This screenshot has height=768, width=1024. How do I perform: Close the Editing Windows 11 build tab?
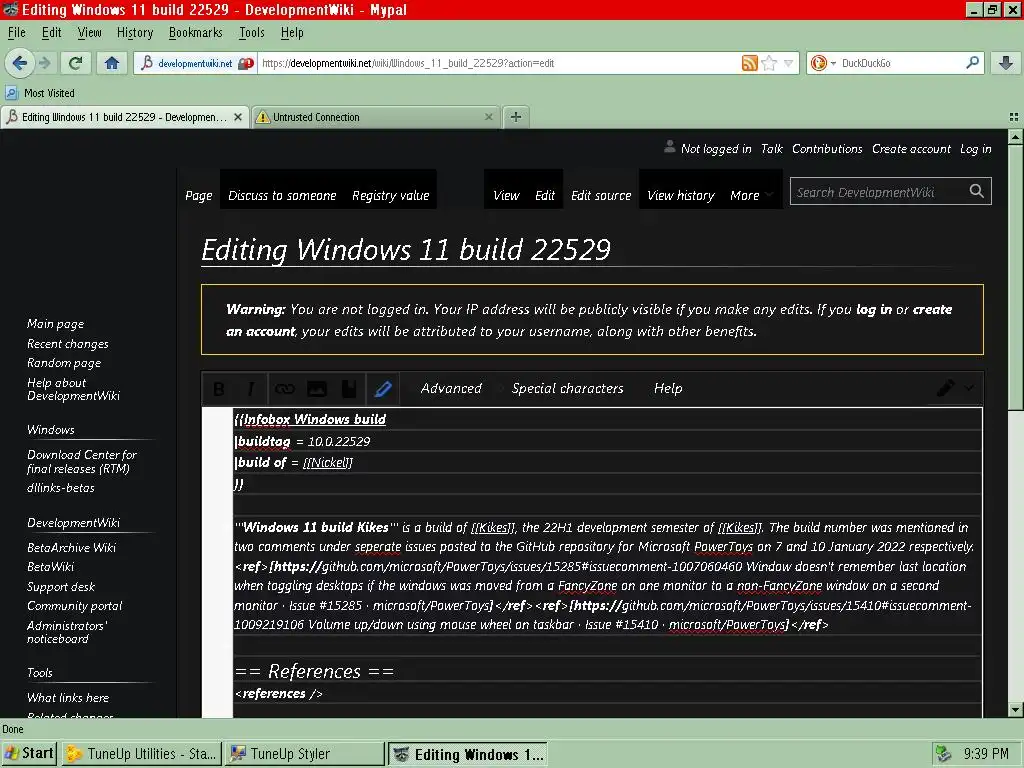point(238,117)
